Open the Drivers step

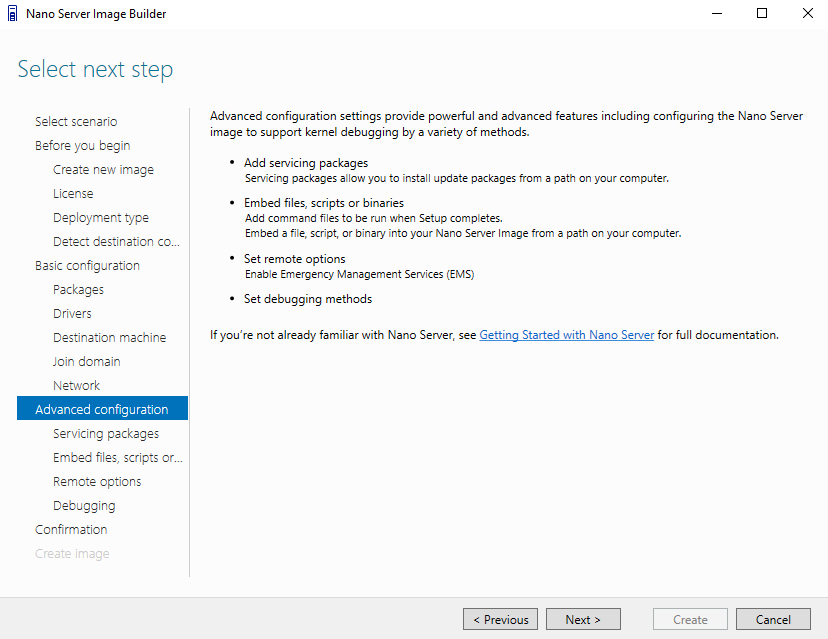tap(72, 314)
